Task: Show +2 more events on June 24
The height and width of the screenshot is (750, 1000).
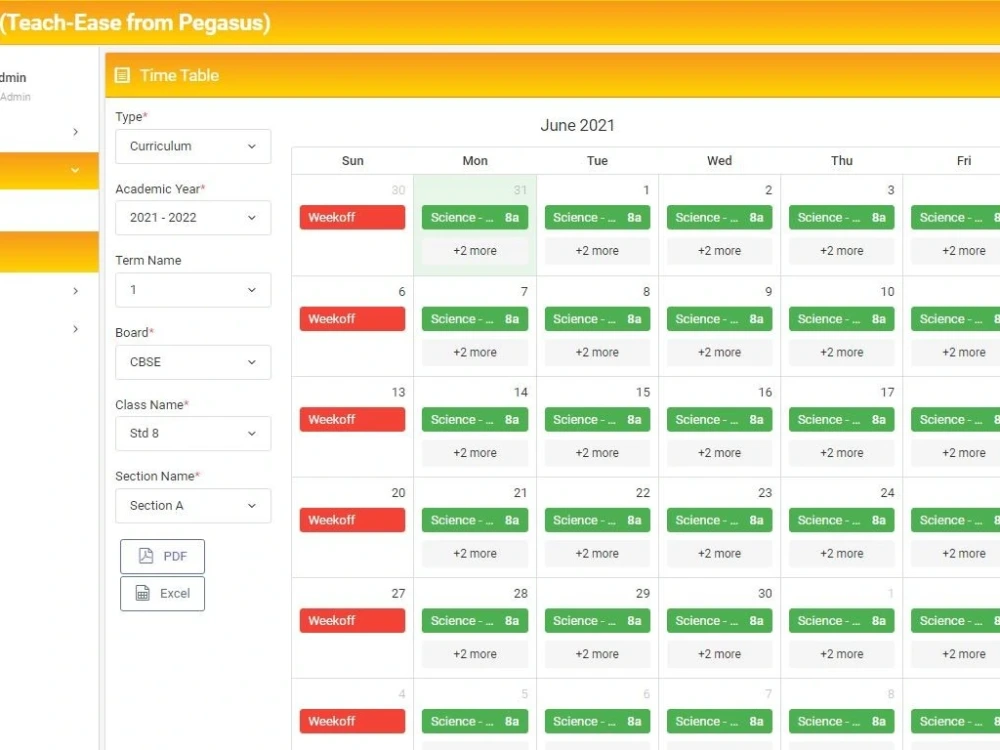Action: tap(841, 554)
